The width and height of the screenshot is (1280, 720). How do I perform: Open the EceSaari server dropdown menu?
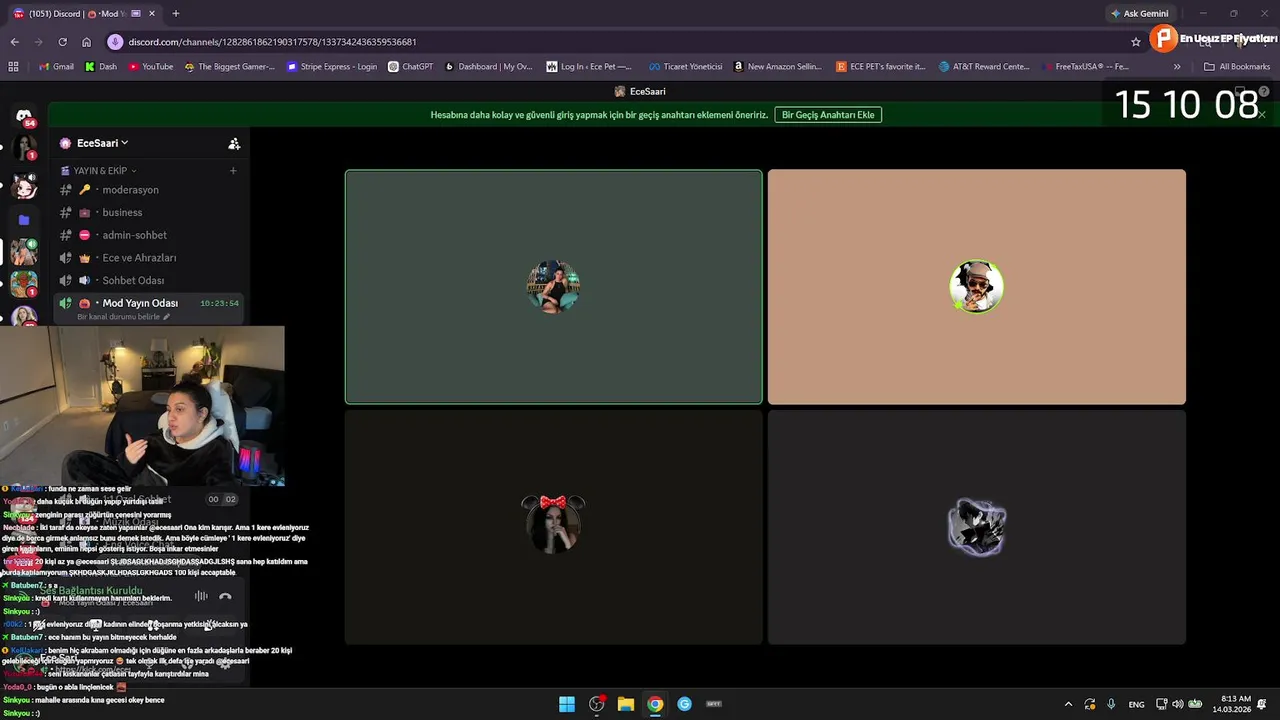tap(102, 143)
